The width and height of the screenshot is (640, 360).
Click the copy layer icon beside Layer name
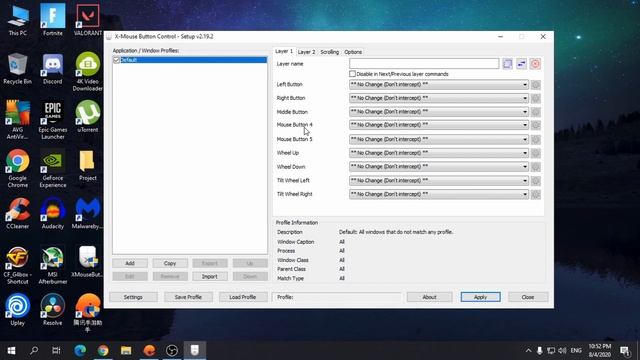coord(507,64)
